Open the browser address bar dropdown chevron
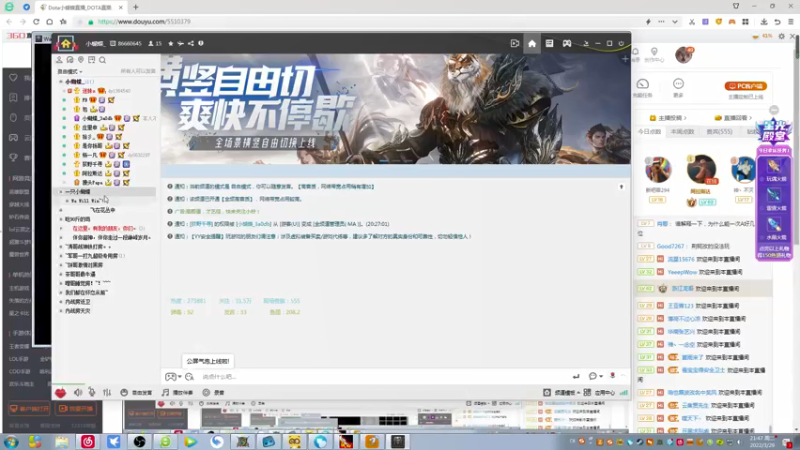The width and height of the screenshot is (800, 450). coord(674,22)
